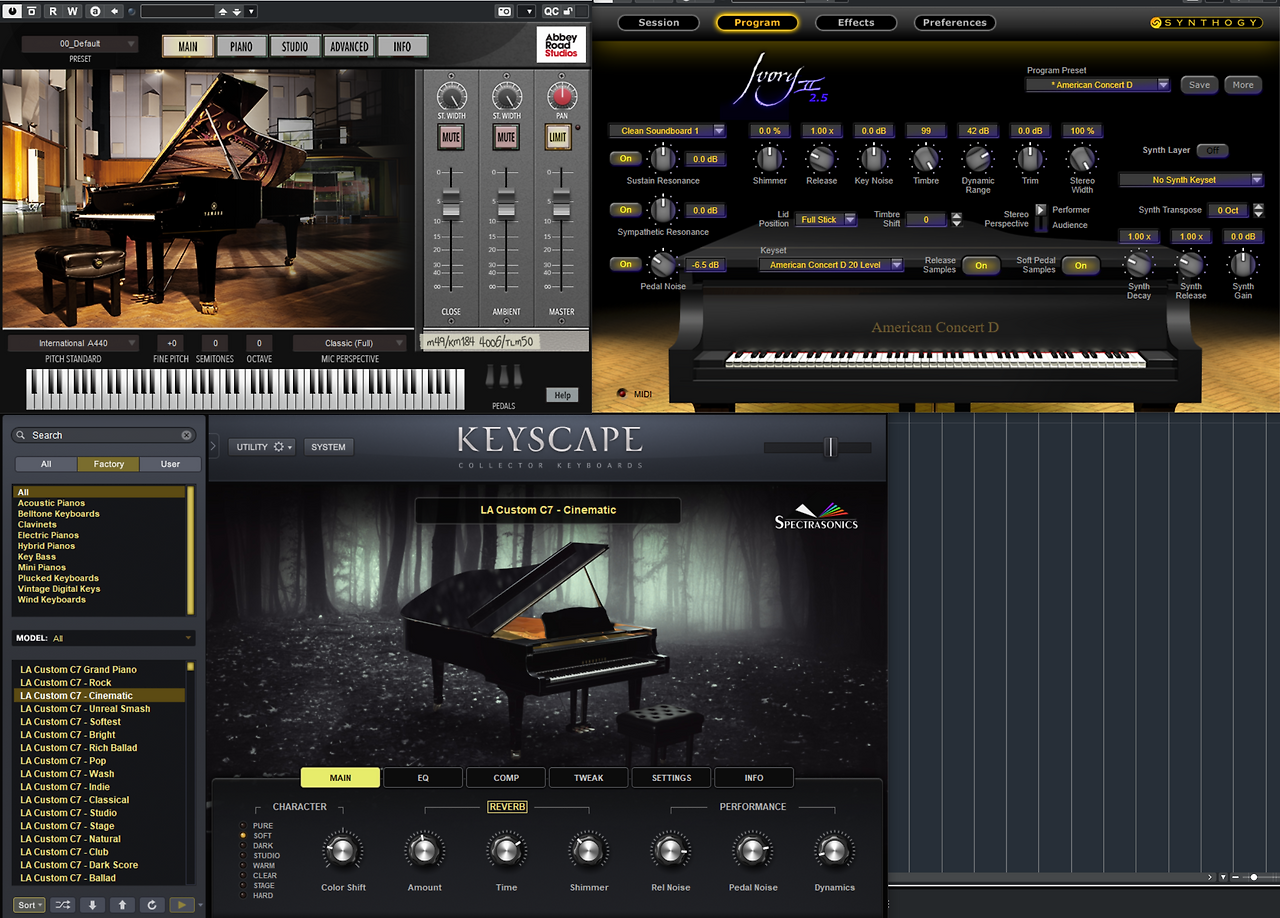Open the Keyscape Sort dropdown

click(x=30, y=905)
